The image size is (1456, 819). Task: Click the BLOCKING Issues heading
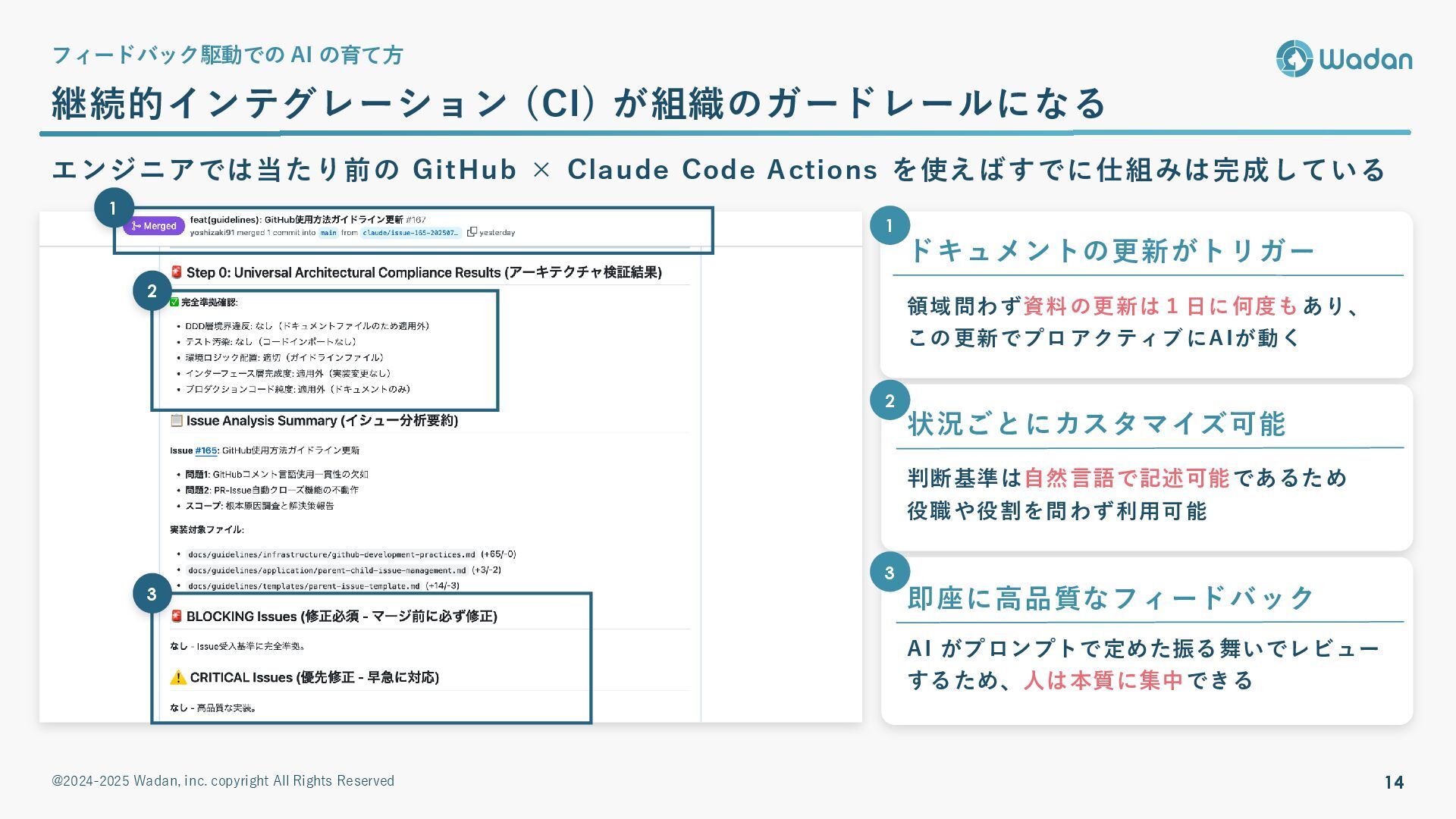click(x=342, y=616)
